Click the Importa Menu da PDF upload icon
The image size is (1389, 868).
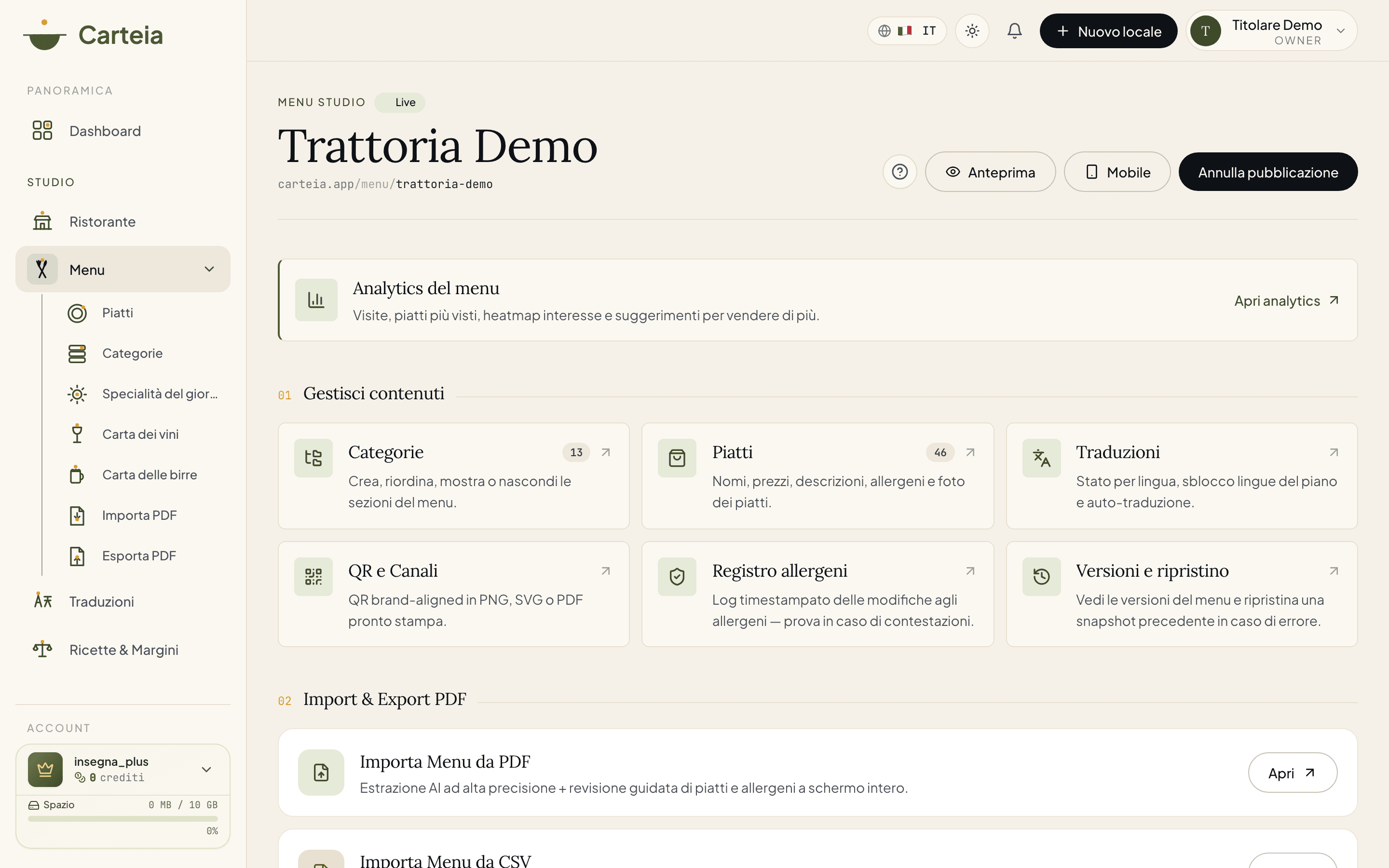pyautogui.click(x=321, y=772)
